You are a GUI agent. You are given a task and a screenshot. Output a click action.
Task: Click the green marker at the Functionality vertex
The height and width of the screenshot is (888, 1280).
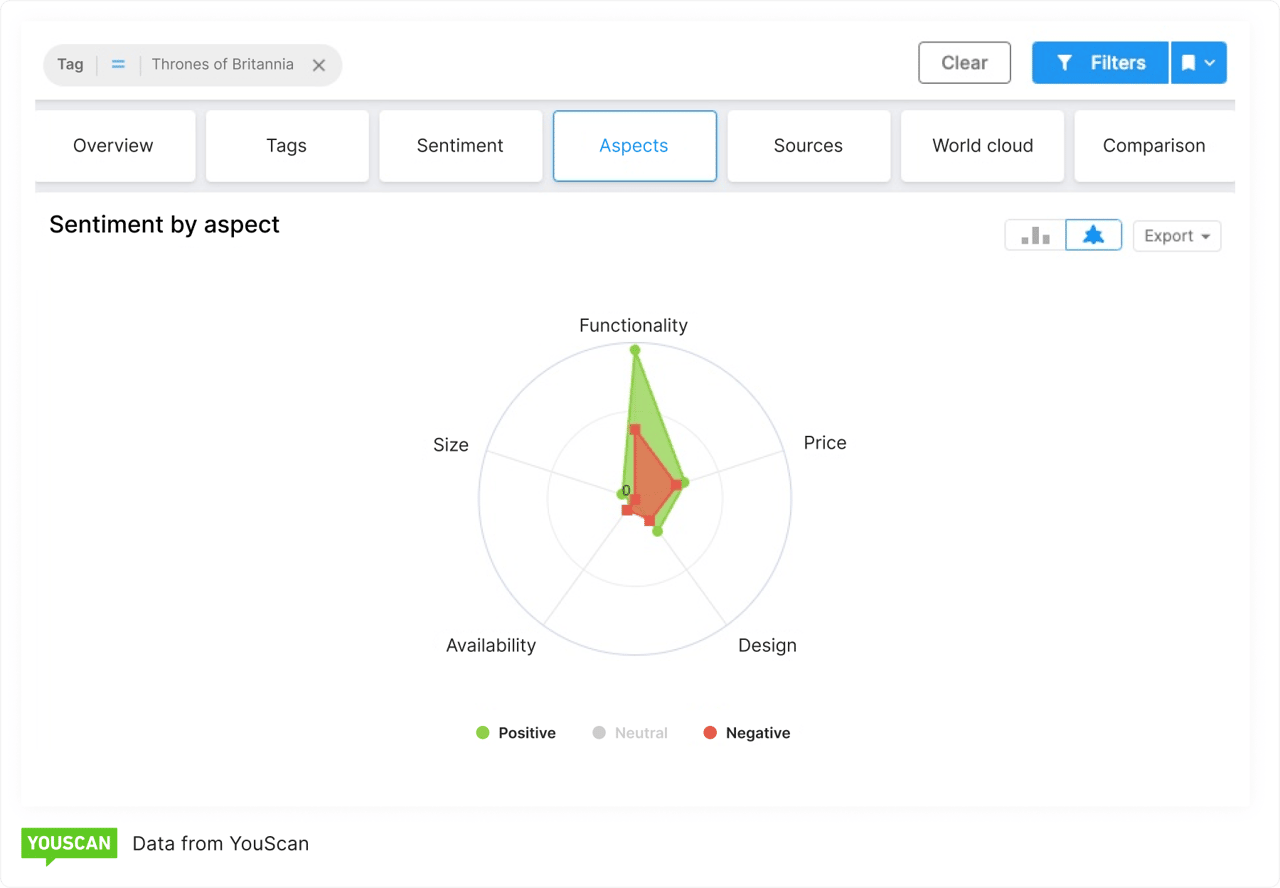635,350
